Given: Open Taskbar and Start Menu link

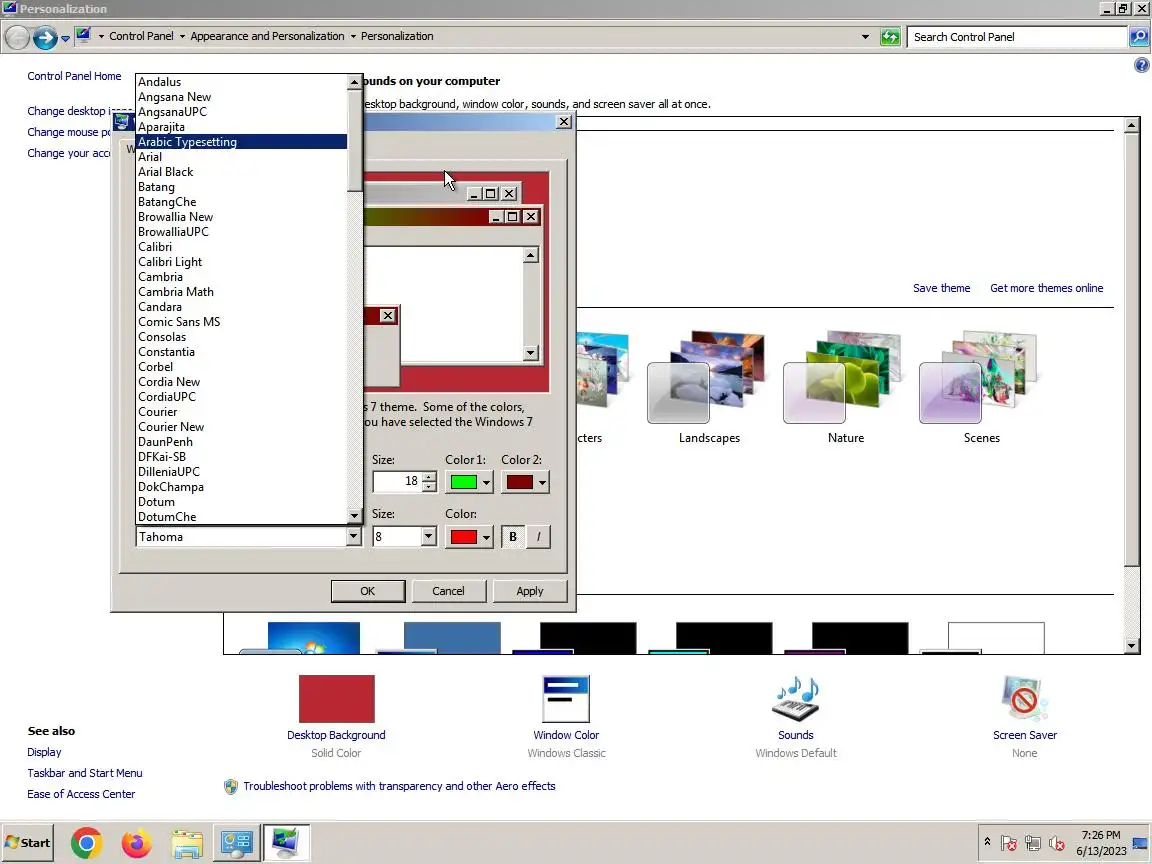Looking at the screenshot, I should pyautogui.click(x=84, y=773).
